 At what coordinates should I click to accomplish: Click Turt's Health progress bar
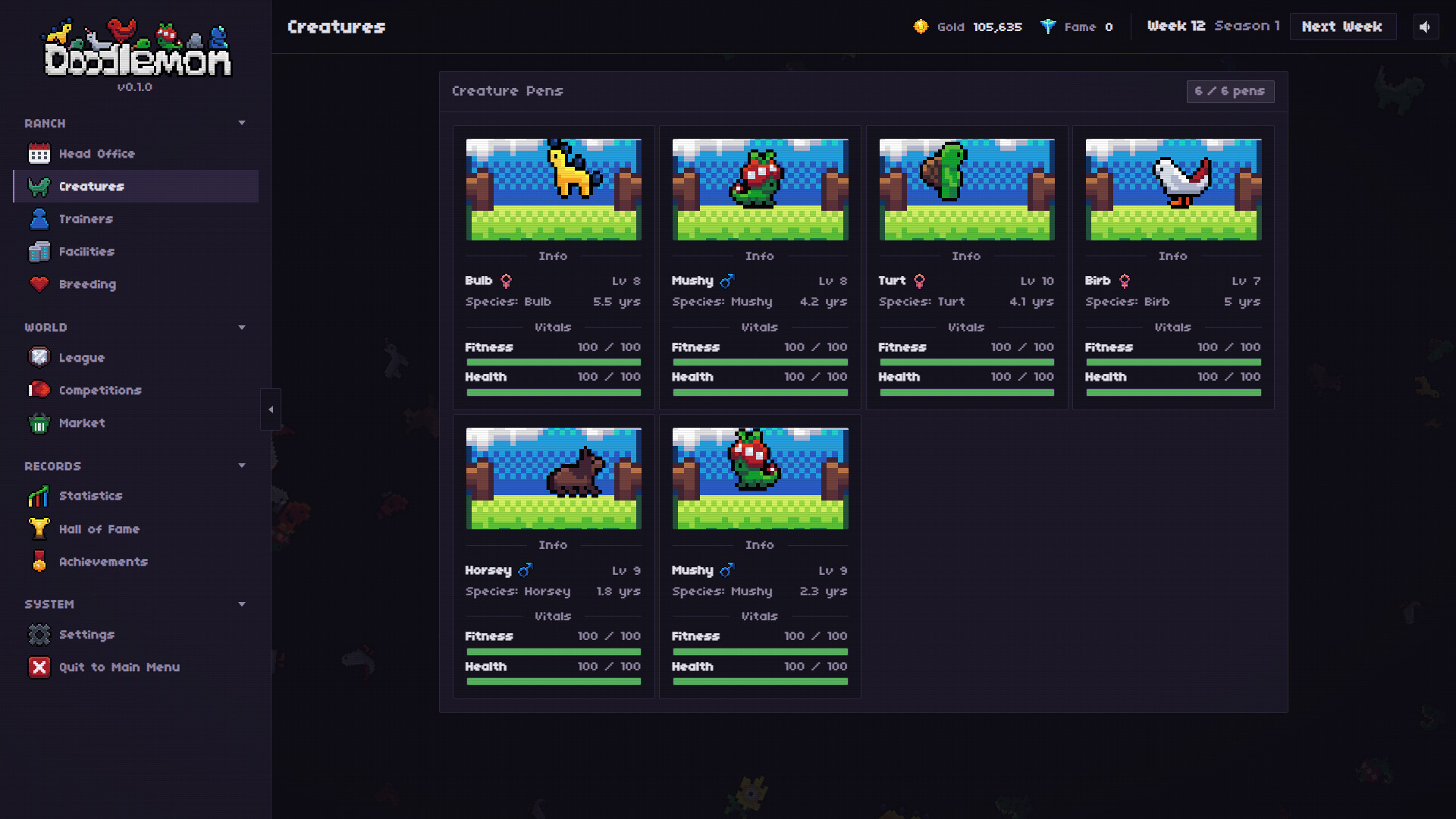(966, 392)
